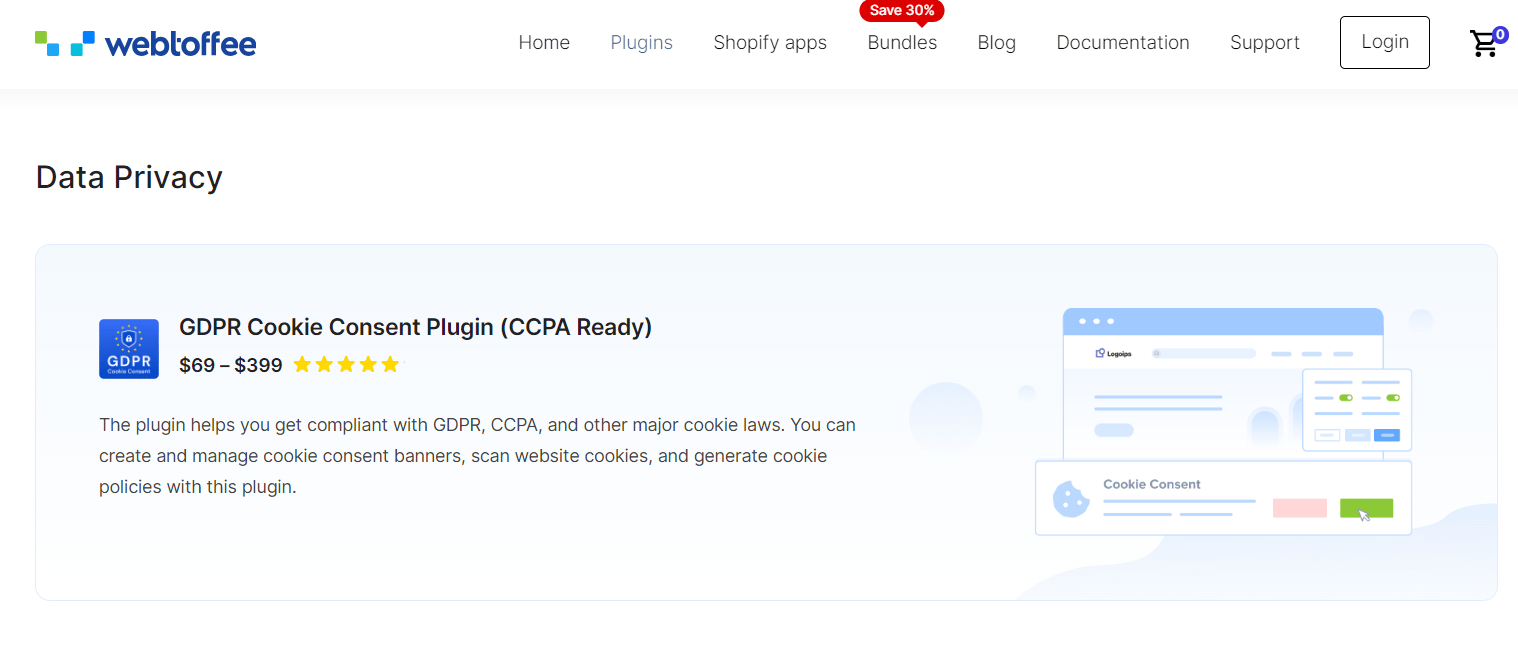Click the Logoips logo in the illustration

pos(1114,353)
